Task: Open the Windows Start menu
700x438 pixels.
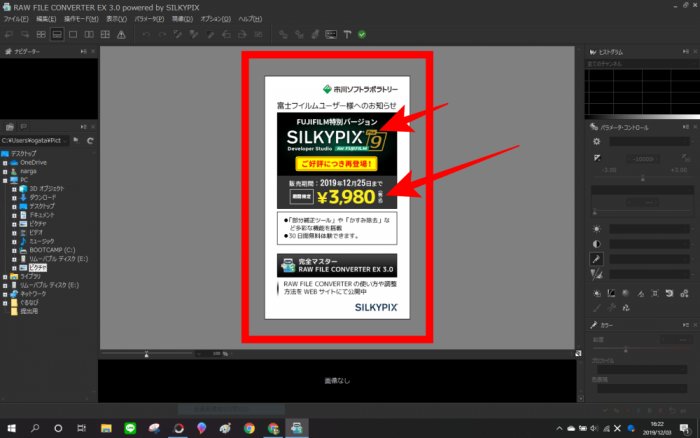Action: coord(11,429)
